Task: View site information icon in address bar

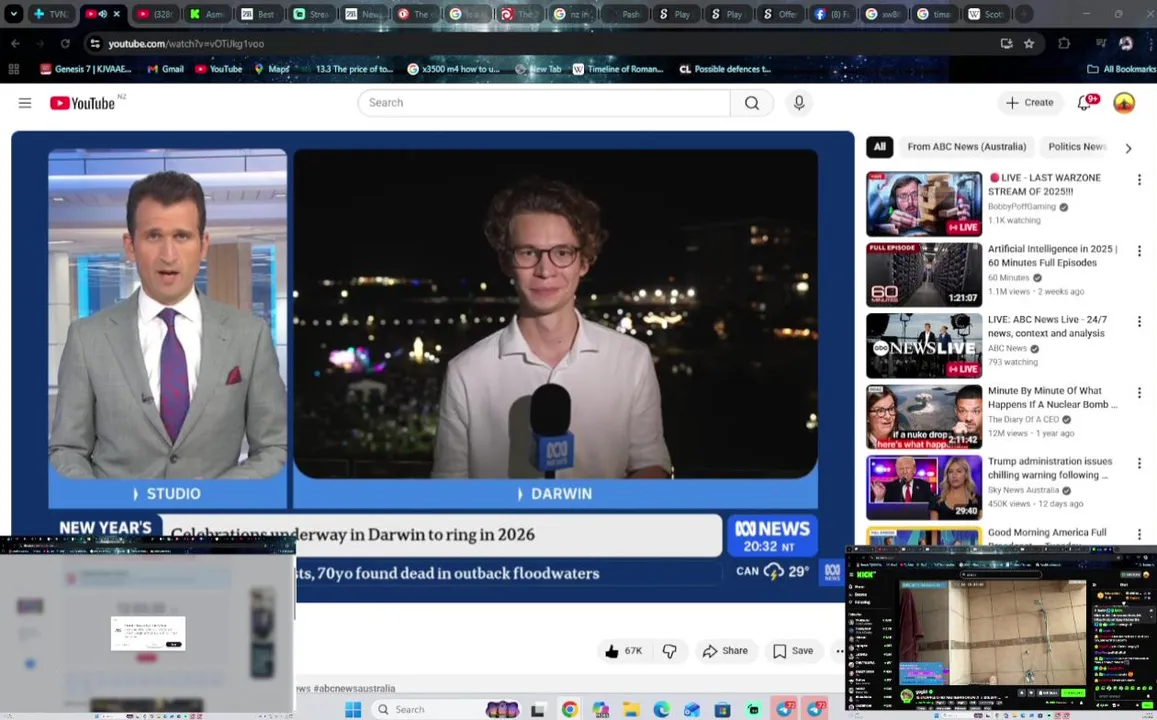Action: coord(94,44)
